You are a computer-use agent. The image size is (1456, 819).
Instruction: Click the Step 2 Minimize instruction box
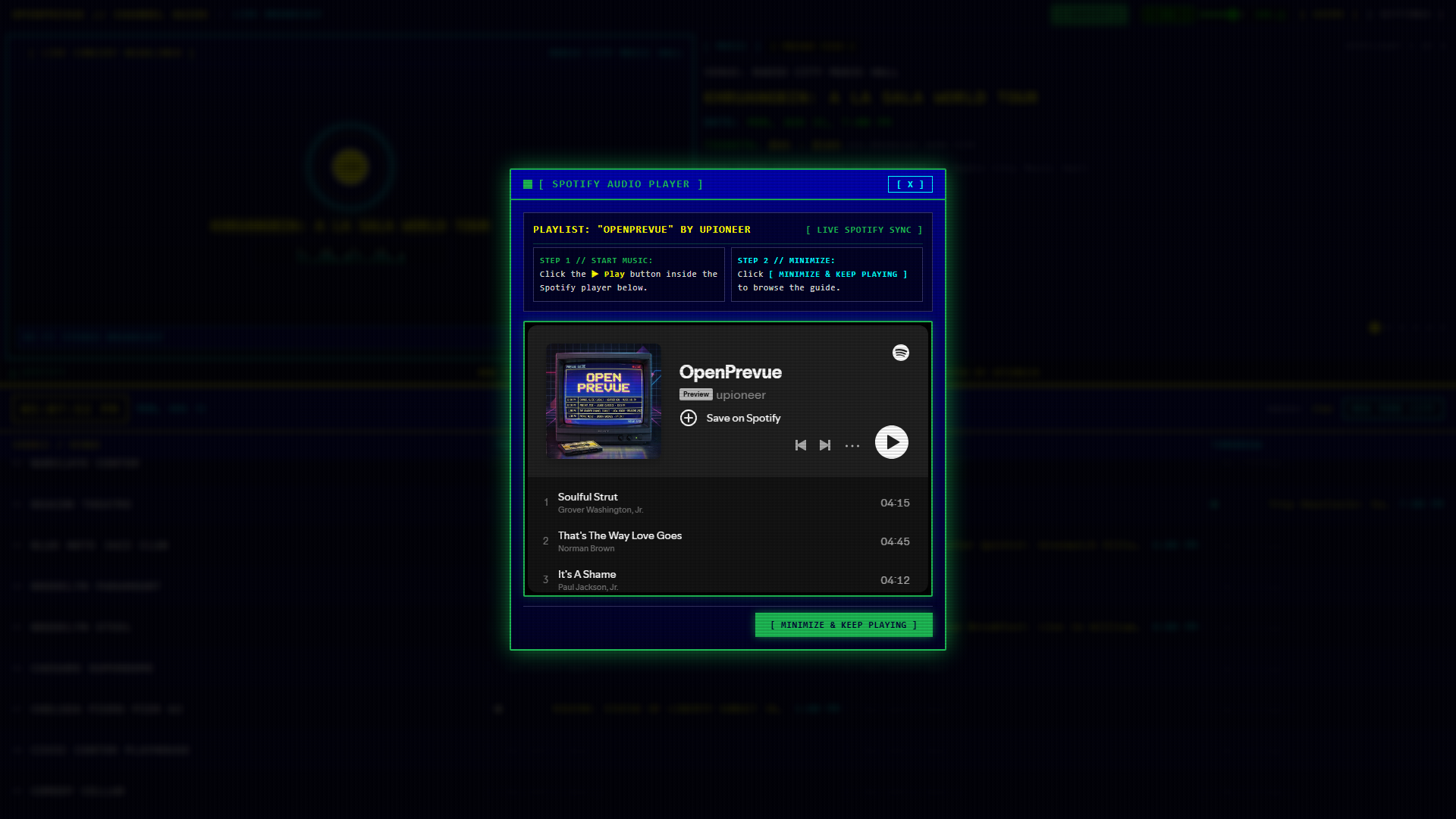pyautogui.click(x=827, y=275)
